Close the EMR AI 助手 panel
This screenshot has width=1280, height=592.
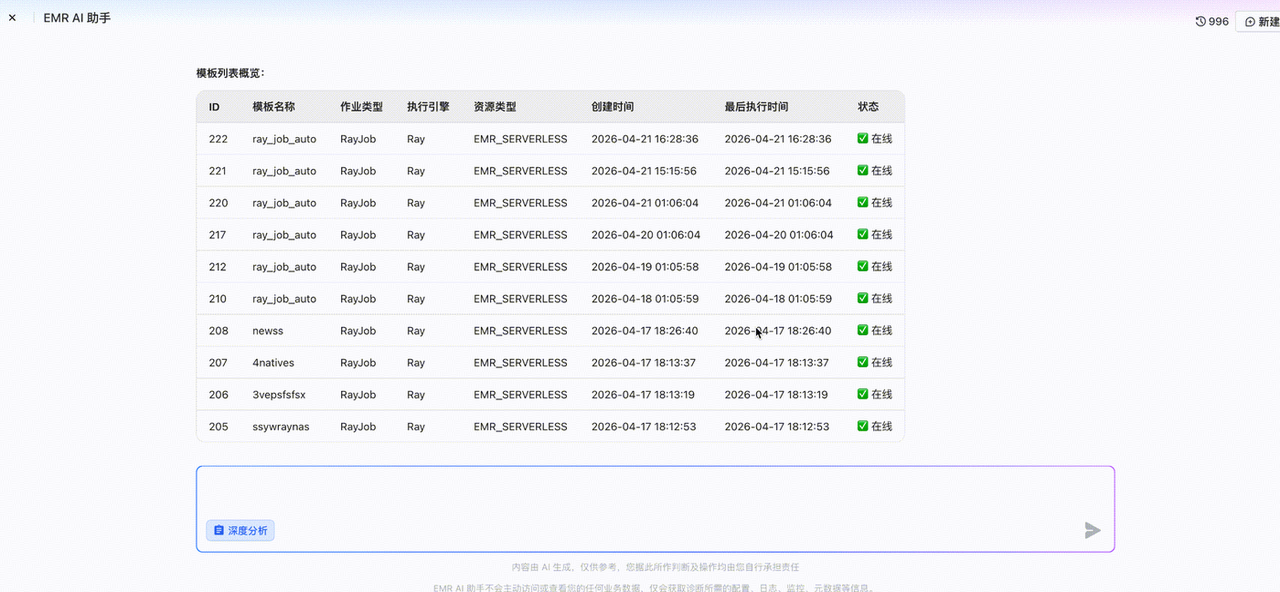coord(12,18)
